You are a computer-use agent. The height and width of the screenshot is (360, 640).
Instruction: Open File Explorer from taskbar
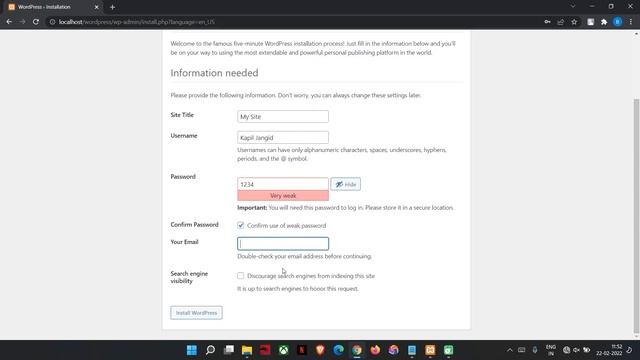[x=247, y=350]
